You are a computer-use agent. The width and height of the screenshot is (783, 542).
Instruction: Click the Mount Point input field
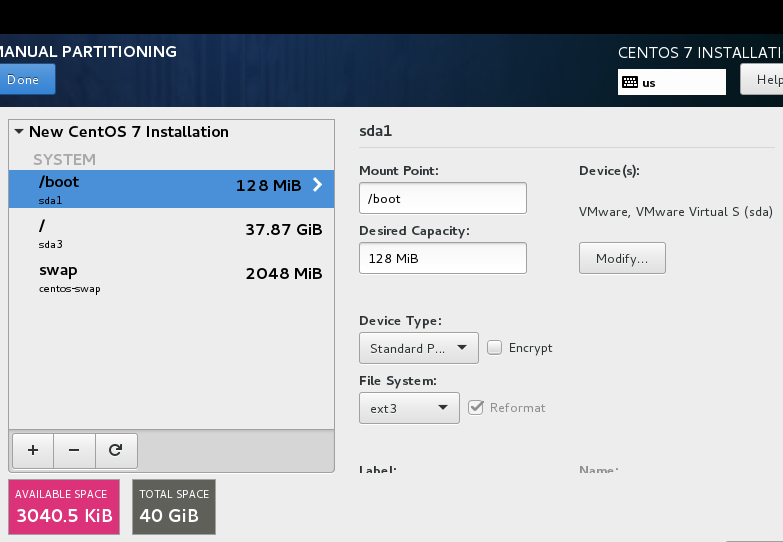442,198
